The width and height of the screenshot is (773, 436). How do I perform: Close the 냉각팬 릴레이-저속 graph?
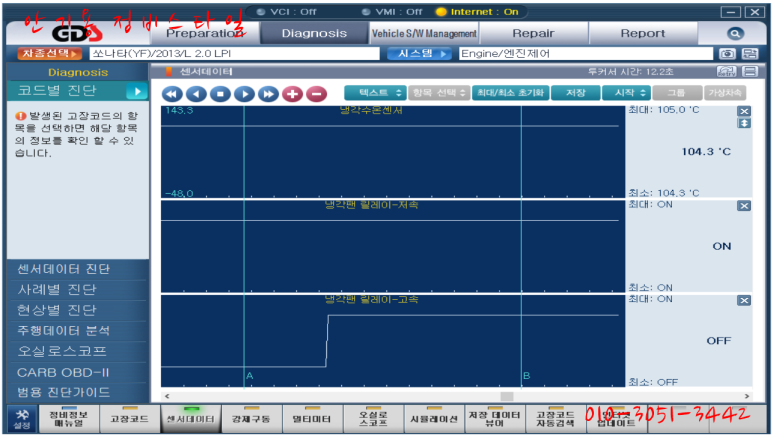pyautogui.click(x=743, y=205)
